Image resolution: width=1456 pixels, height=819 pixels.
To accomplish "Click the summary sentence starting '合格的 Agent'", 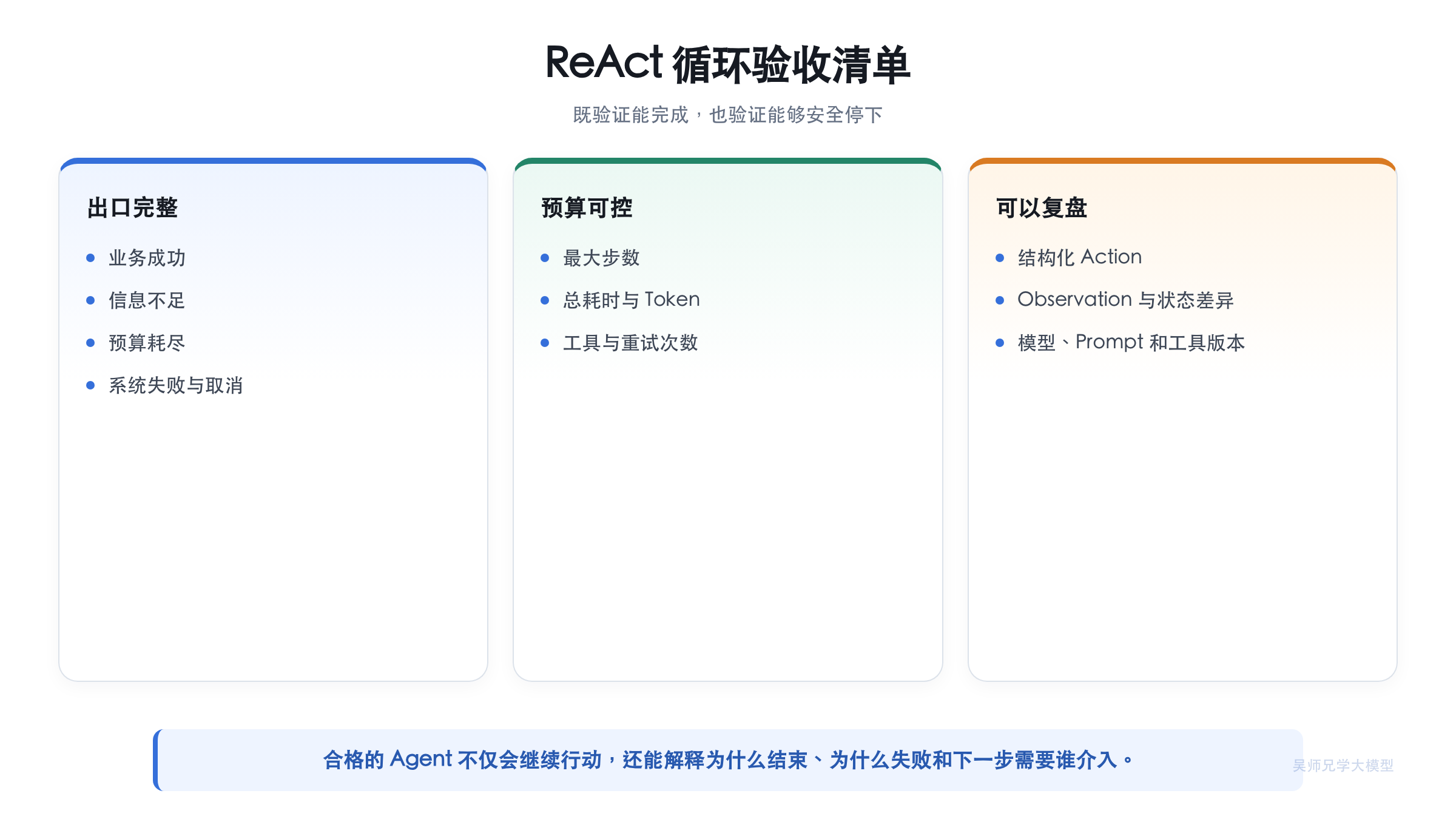I will [728, 760].
